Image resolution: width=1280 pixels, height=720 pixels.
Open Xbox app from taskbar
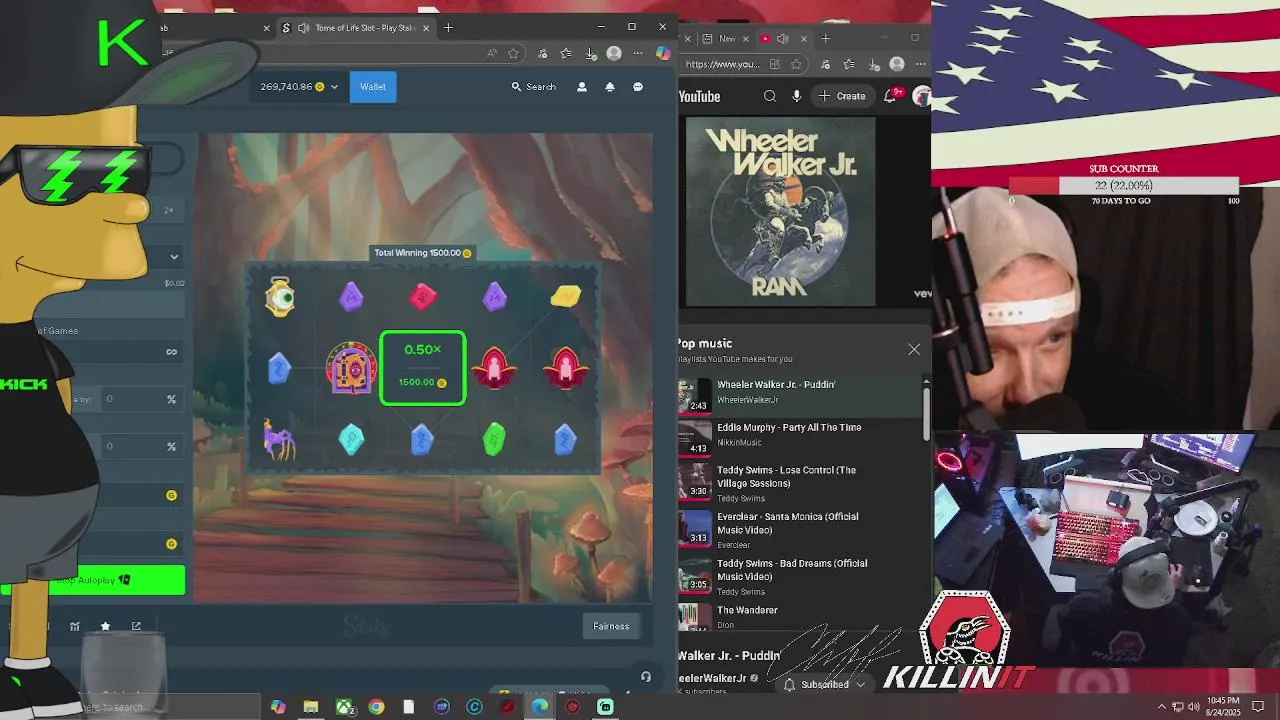point(344,707)
